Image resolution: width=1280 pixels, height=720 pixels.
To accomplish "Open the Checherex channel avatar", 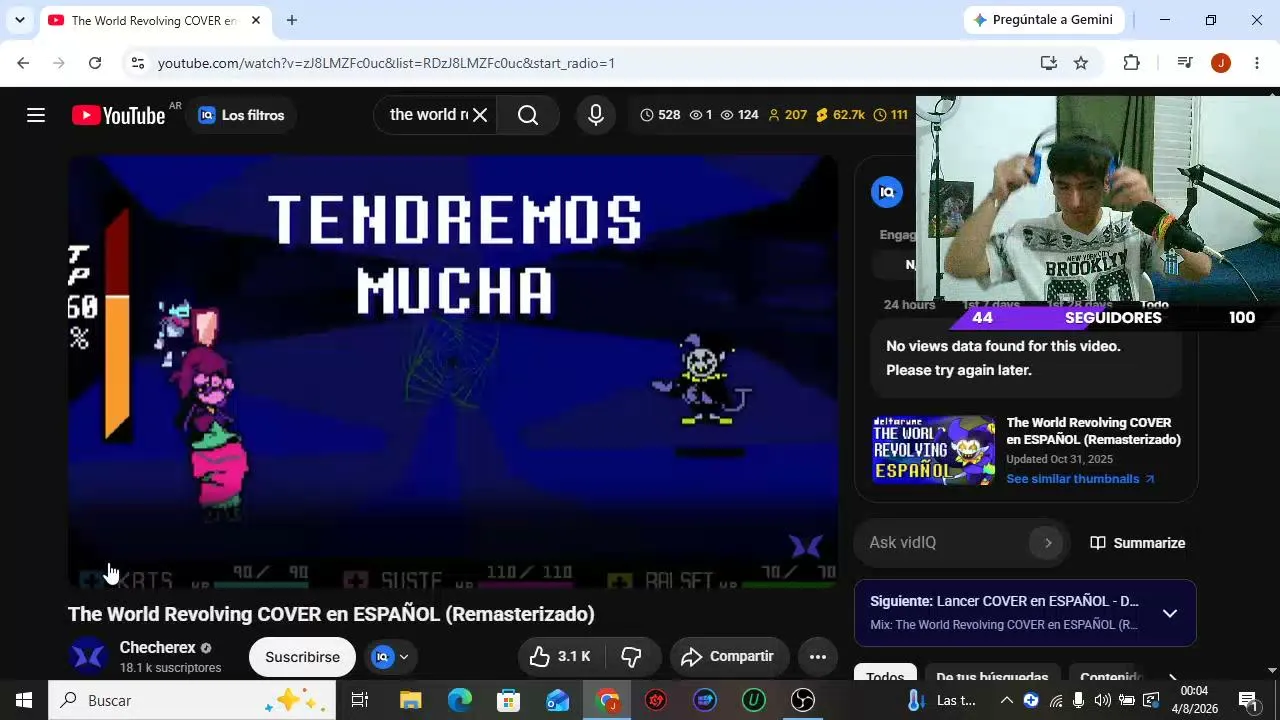I will coord(88,656).
